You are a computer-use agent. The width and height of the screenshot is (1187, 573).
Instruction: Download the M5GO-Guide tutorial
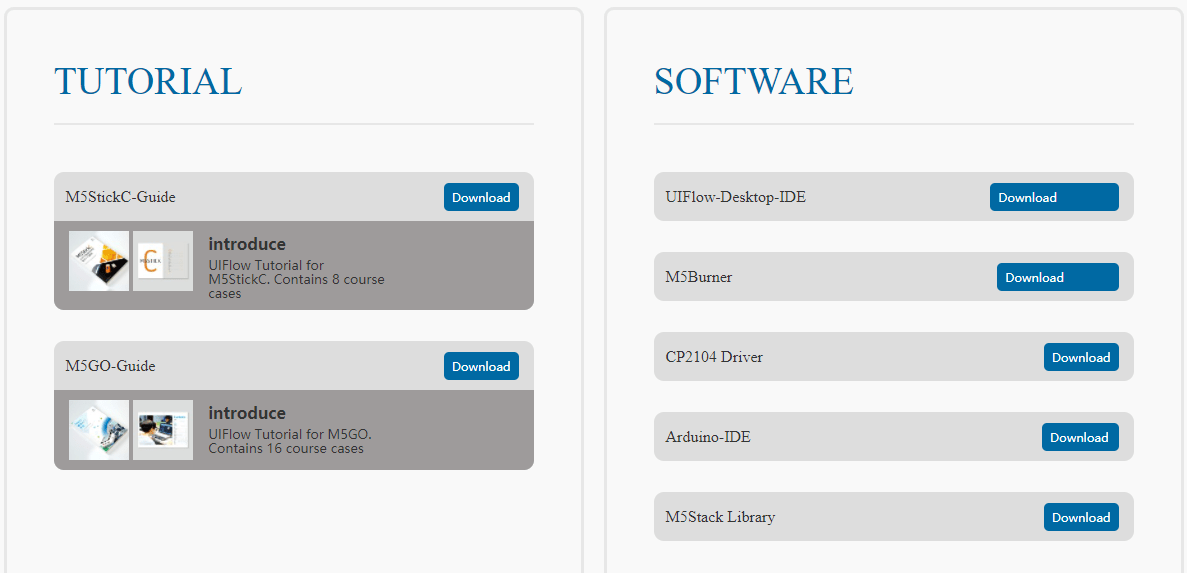tap(481, 366)
